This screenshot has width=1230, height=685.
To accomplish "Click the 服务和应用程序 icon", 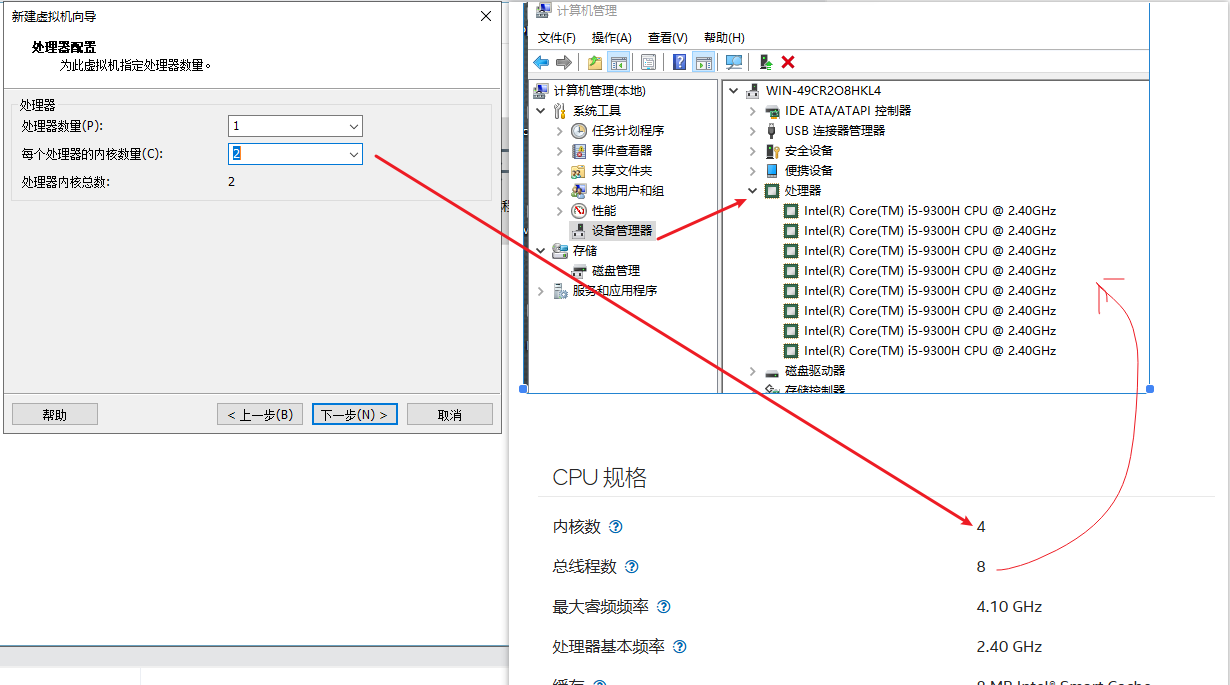I will [x=560, y=290].
